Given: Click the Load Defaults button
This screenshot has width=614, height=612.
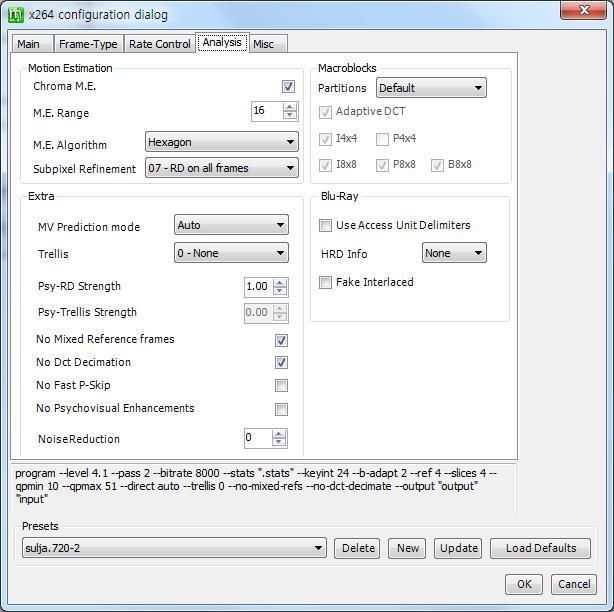Looking at the screenshot, I should pyautogui.click(x=540, y=548).
